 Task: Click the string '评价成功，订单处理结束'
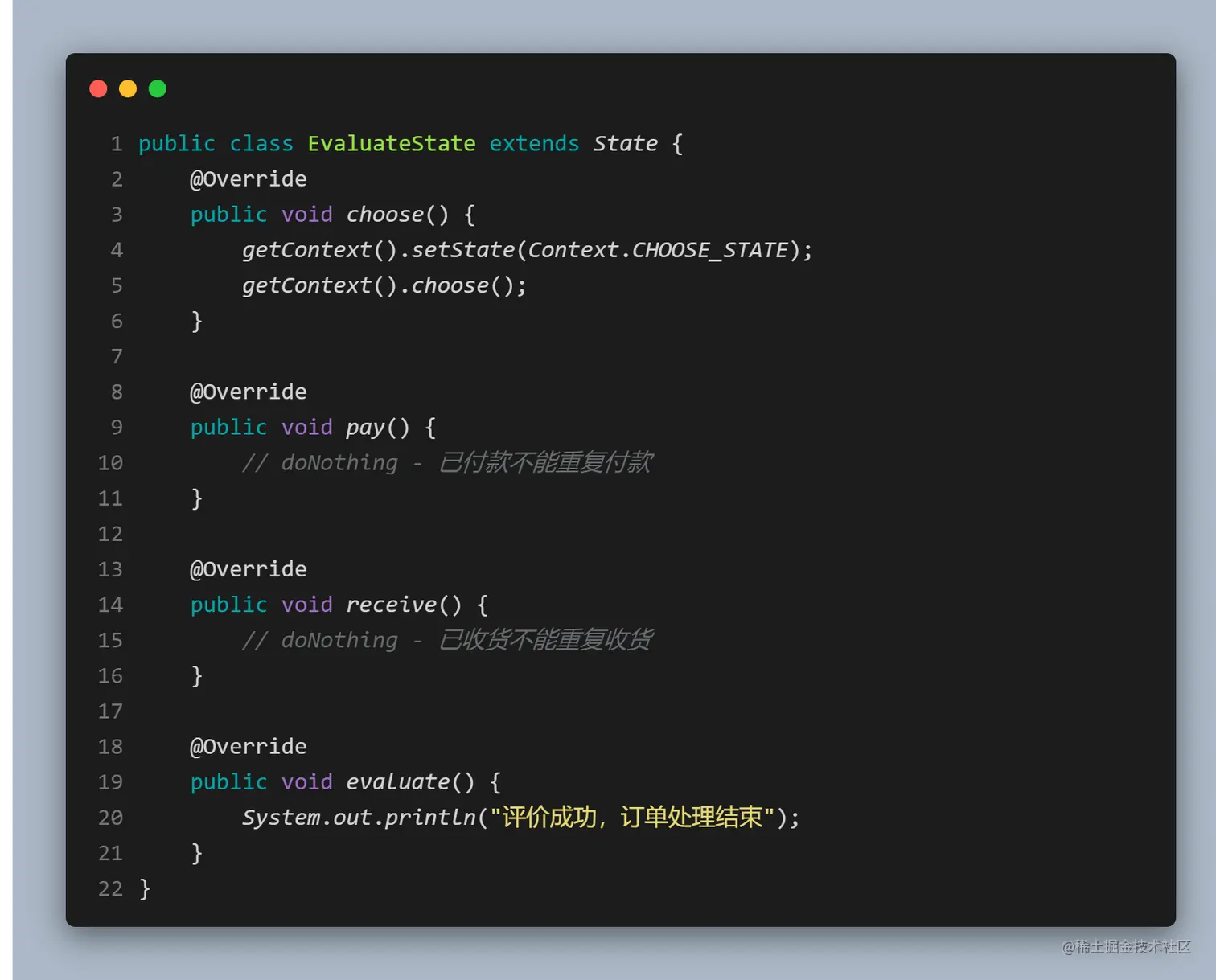point(632,818)
